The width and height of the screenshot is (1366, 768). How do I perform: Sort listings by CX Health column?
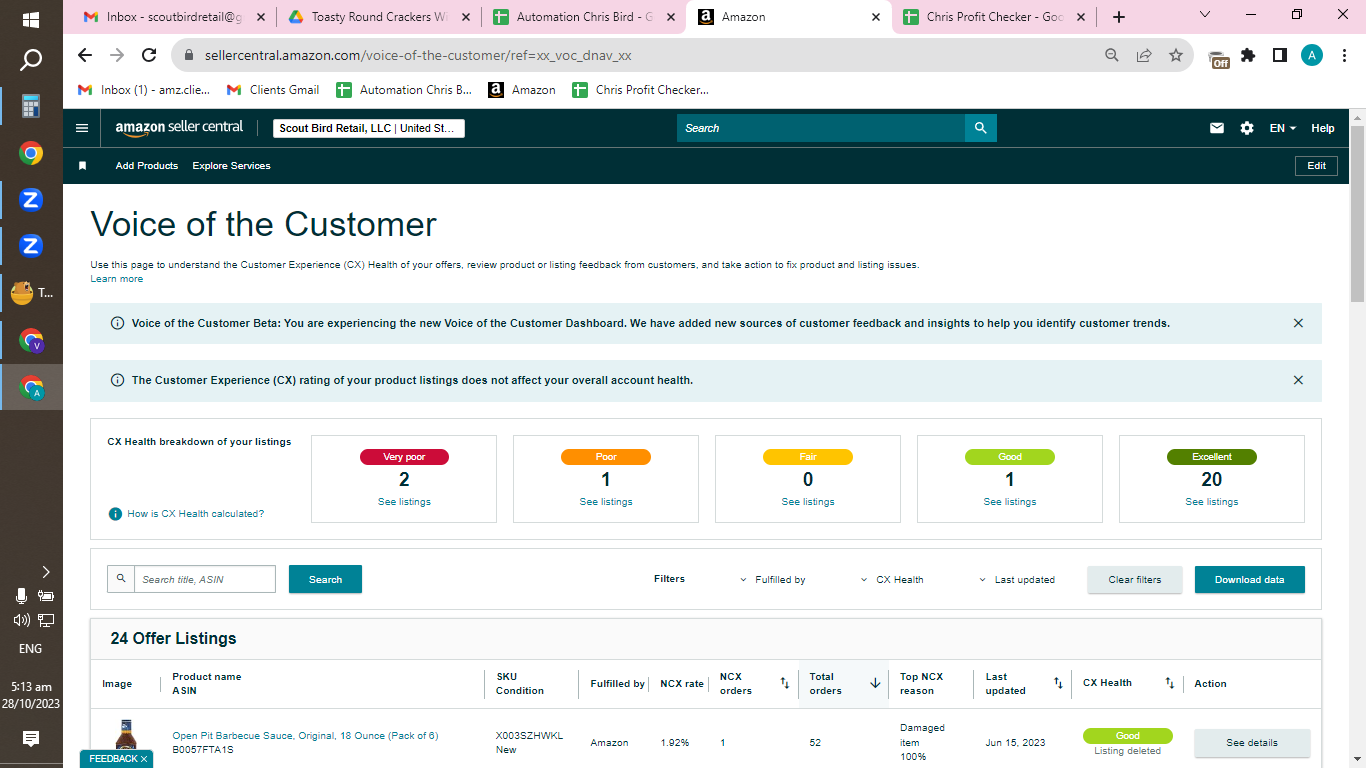point(1169,684)
